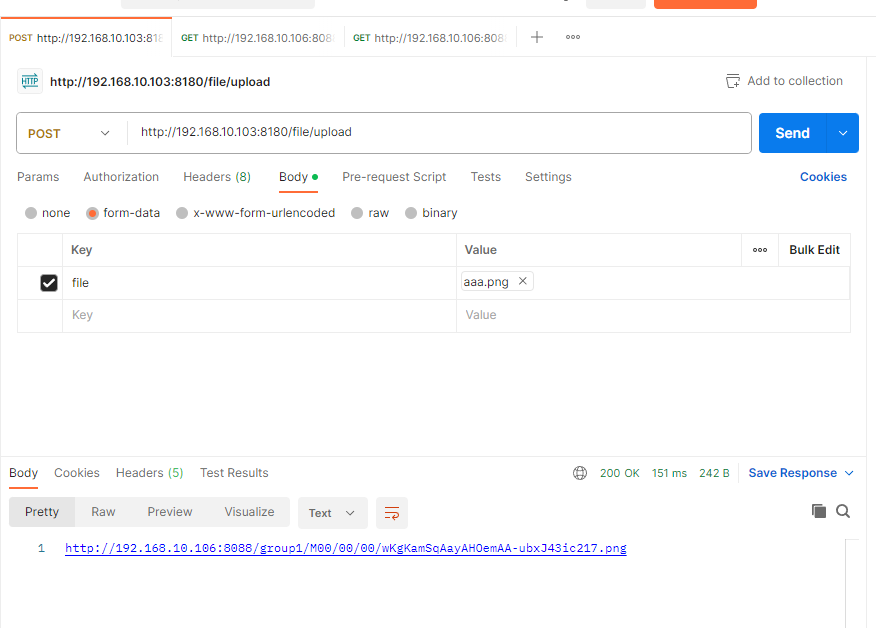Click the 151 ms response time
The width and height of the screenshot is (876, 628).
point(669,473)
